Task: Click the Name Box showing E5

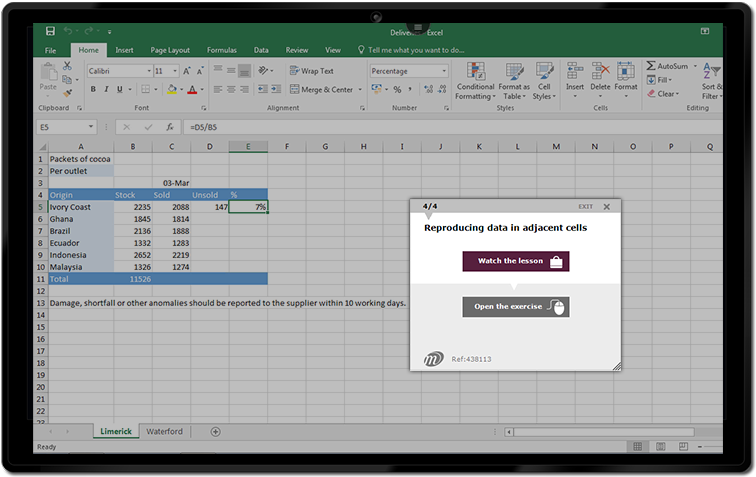Action: pyautogui.click(x=67, y=127)
